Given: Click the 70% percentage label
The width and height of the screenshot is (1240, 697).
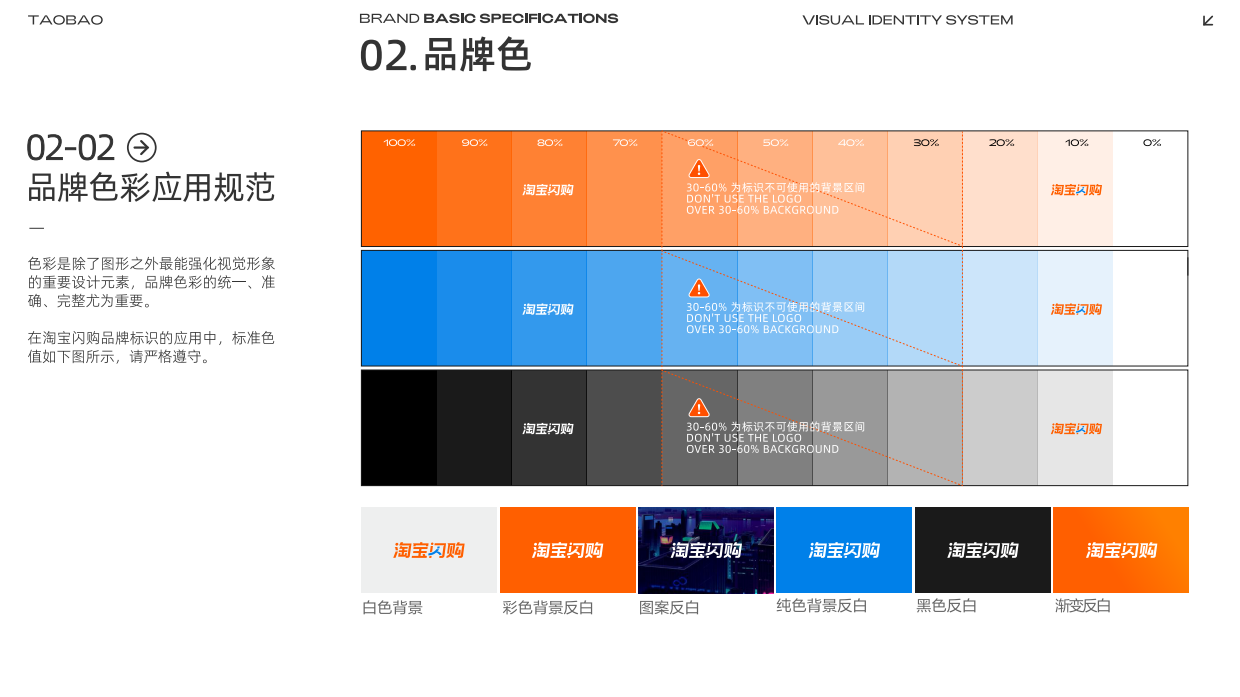Looking at the screenshot, I should pyautogui.click(x=625, y=143).
